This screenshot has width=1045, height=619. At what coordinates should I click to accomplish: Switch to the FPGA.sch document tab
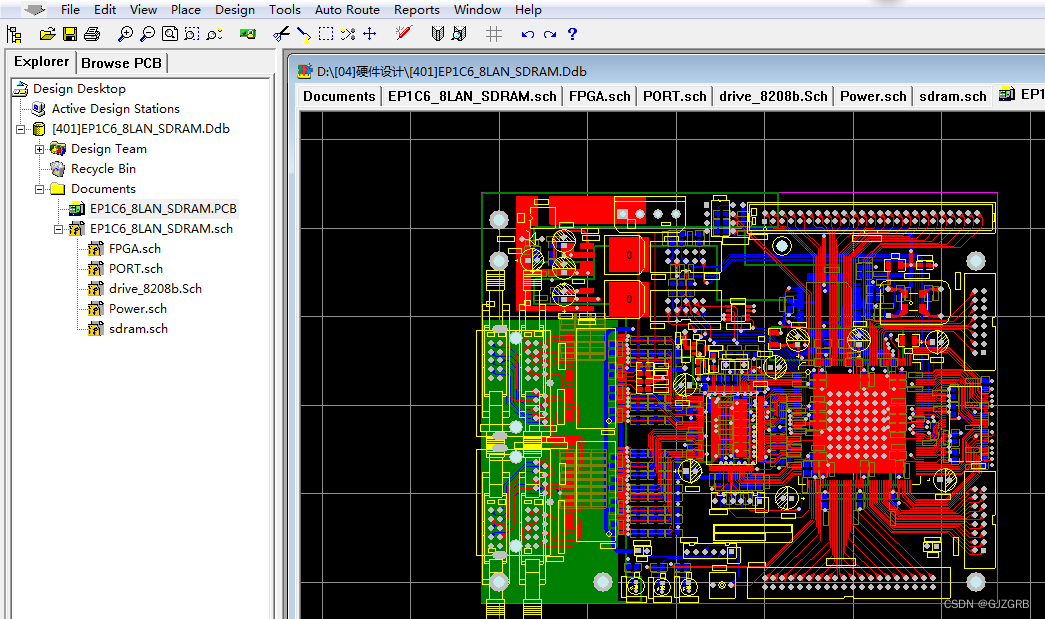coord(601,95)
